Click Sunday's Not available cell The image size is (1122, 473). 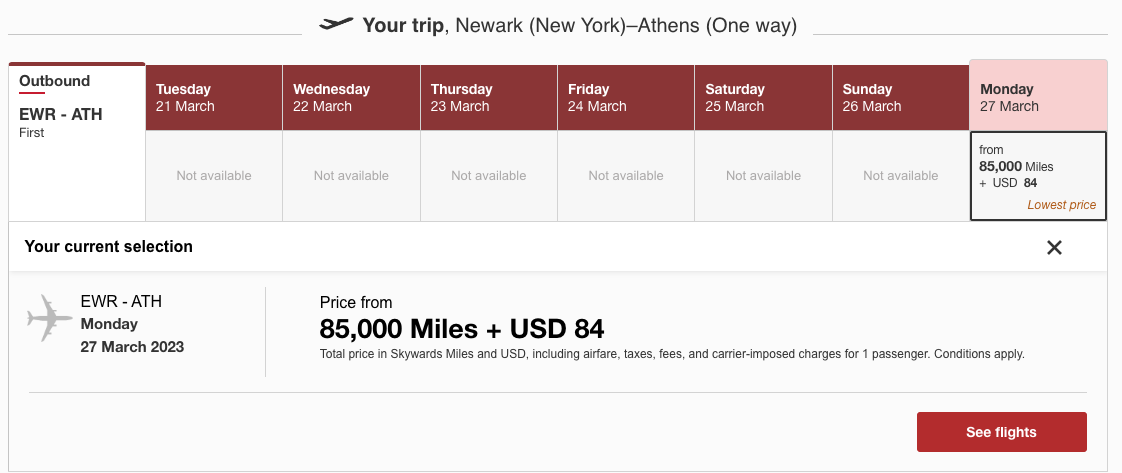tap(900, 176)
